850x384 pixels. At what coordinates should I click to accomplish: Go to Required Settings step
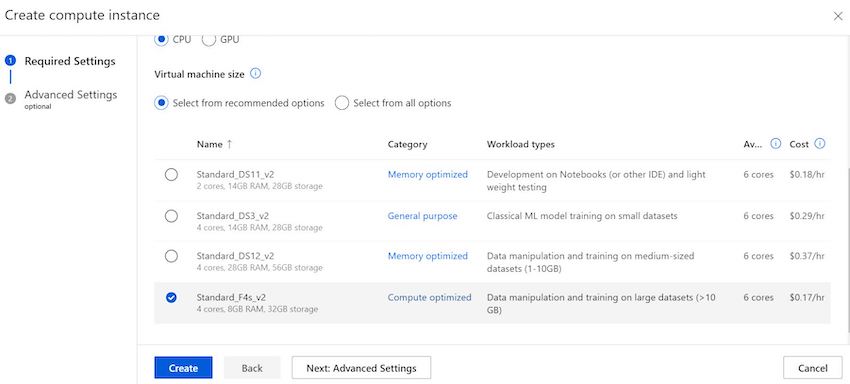[70, 61]
